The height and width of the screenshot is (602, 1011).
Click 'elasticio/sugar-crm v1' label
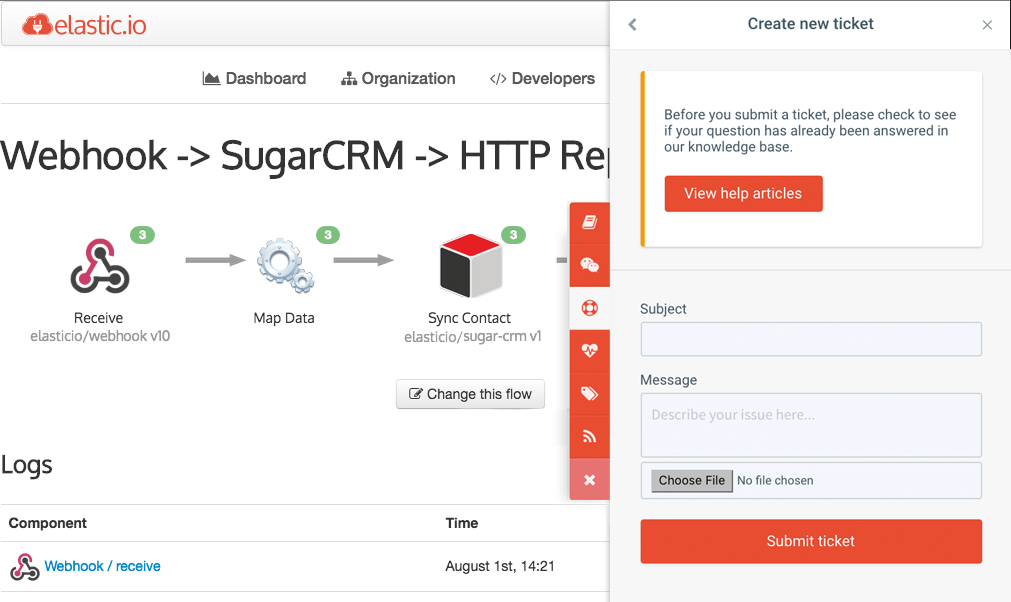pyautogui.click(x=473, y=336)
